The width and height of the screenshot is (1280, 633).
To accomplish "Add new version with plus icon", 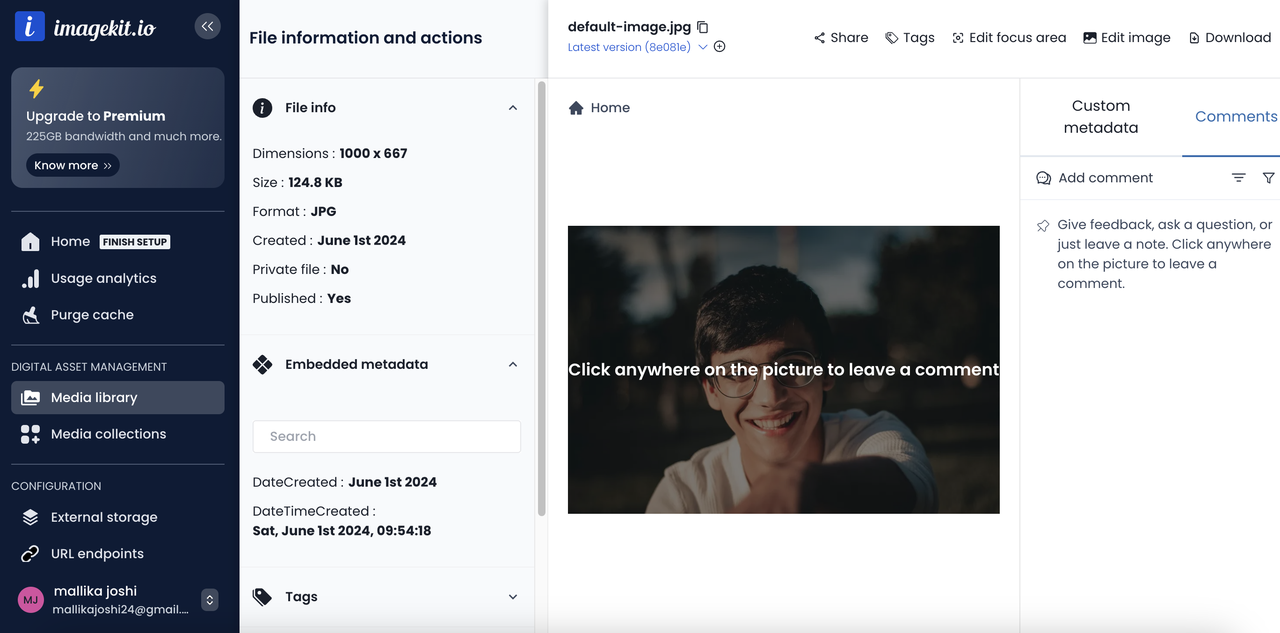I will [x=720, y=46].
